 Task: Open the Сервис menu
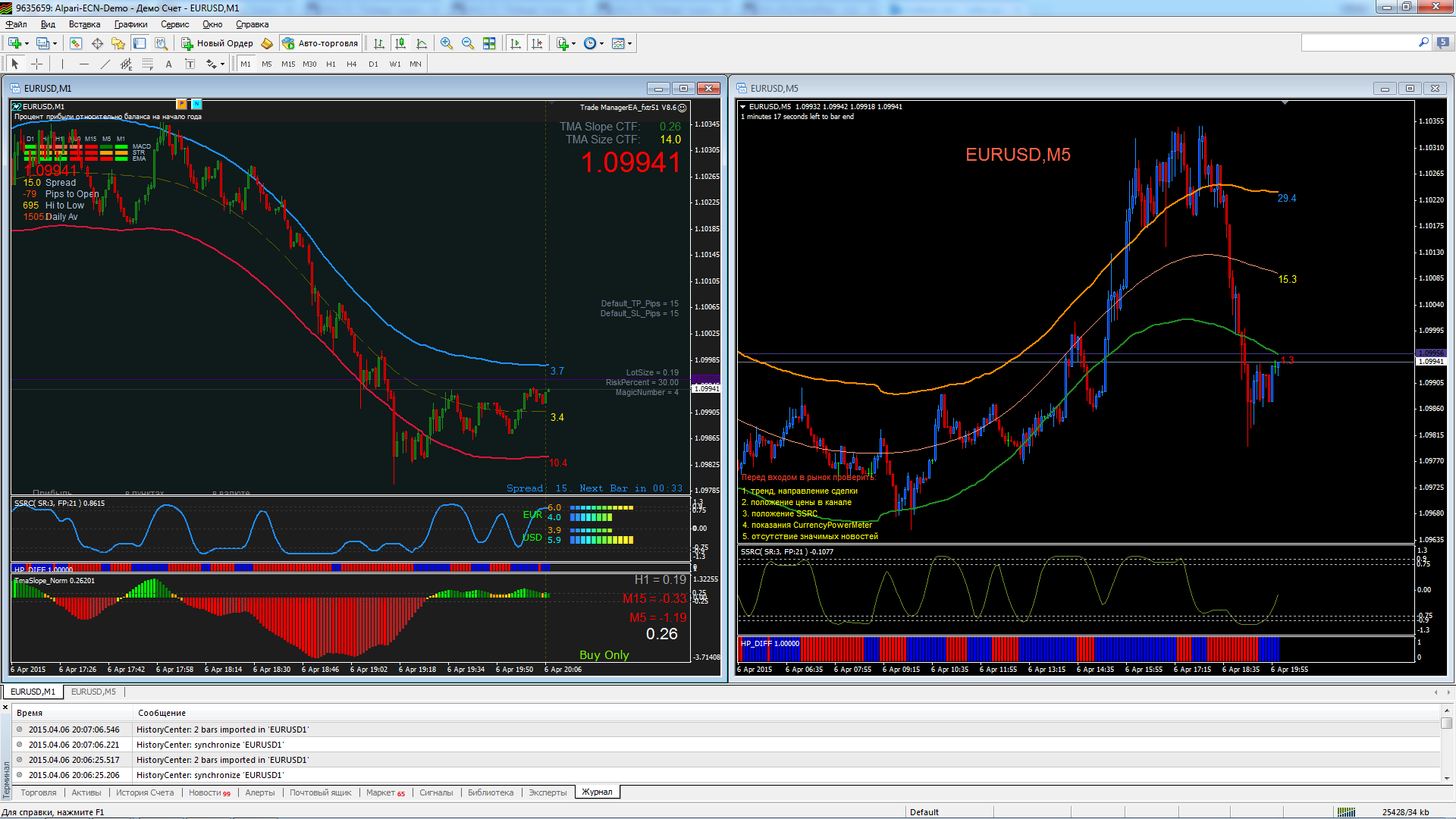174,24
